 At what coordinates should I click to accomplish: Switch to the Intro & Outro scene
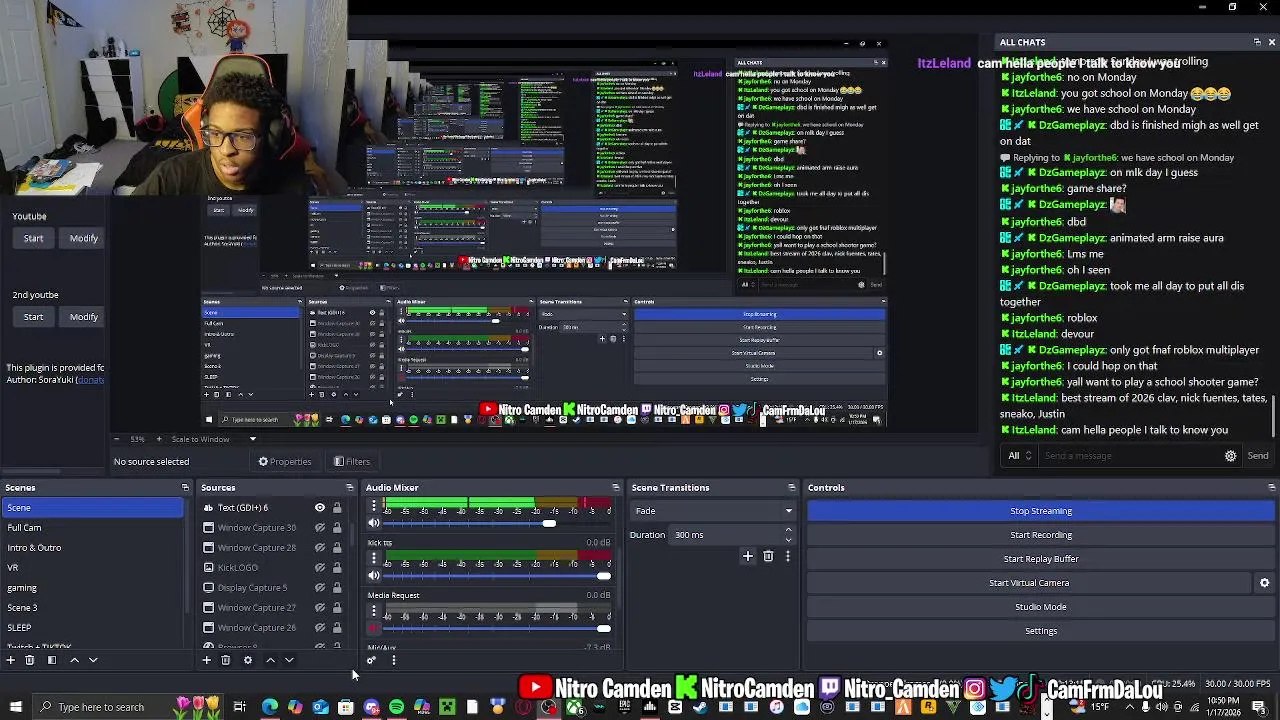(92, 548)
